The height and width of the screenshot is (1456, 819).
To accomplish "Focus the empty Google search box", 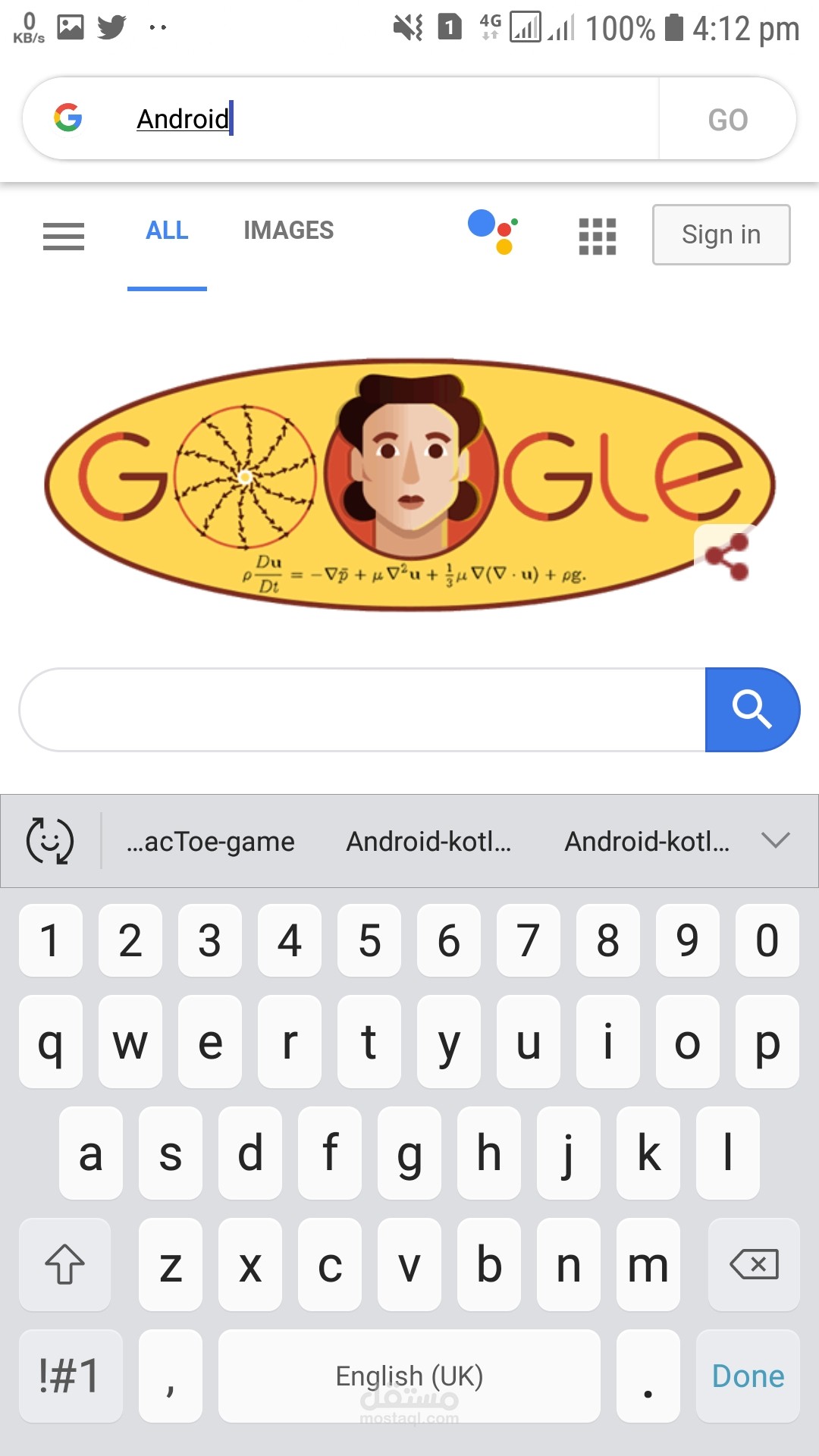I will click(x=362, y=710).
